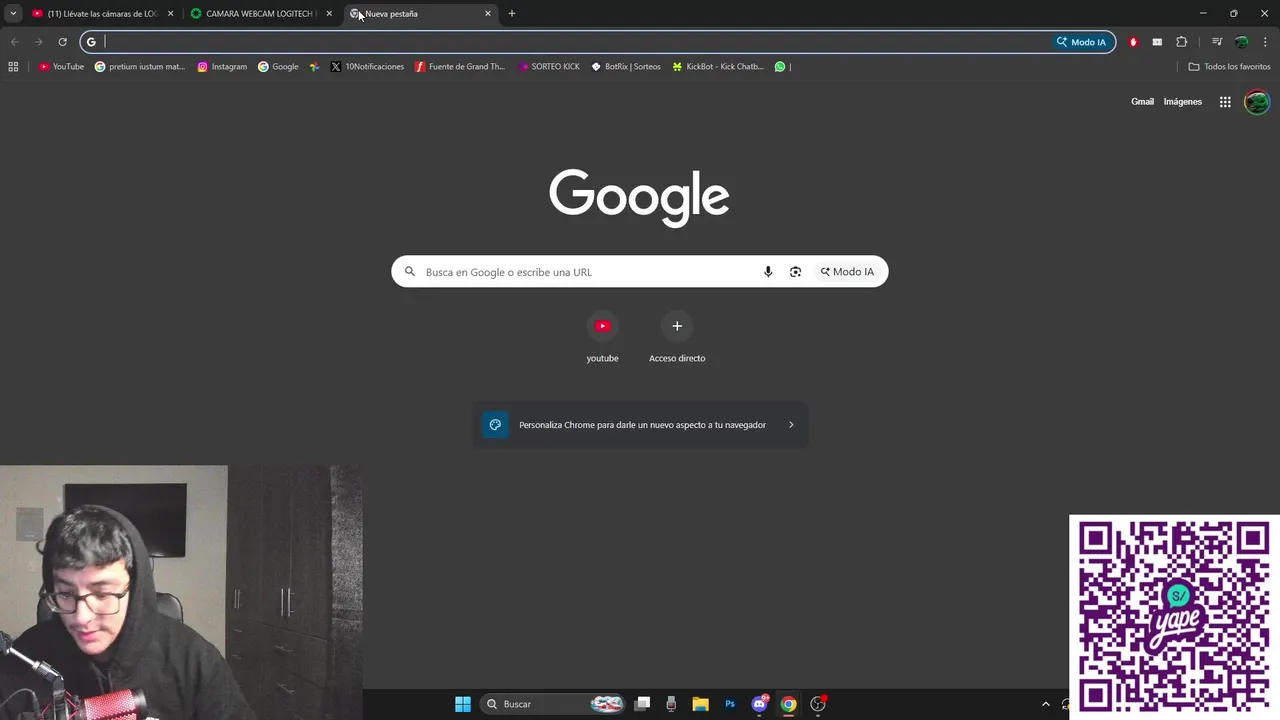This screenshot has height=720, width=1280.
Task: Start voice search with microphone icon
Action: point(768,272)
